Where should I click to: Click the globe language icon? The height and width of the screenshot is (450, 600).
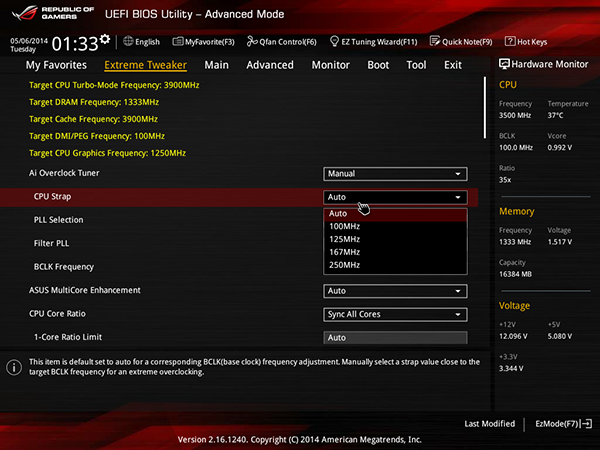[128, 41]
